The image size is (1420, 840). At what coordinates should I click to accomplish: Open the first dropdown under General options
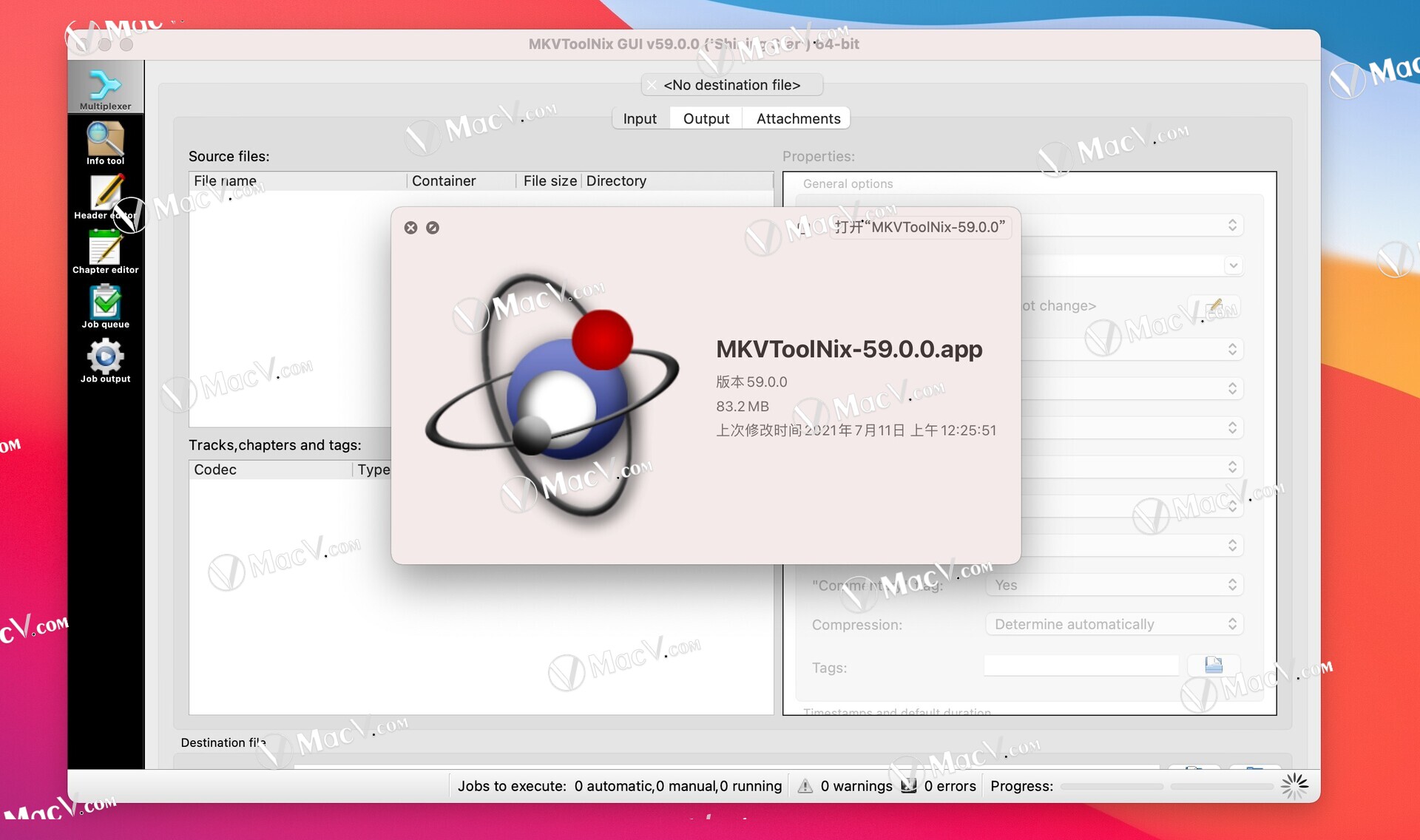pos(1132,225)
